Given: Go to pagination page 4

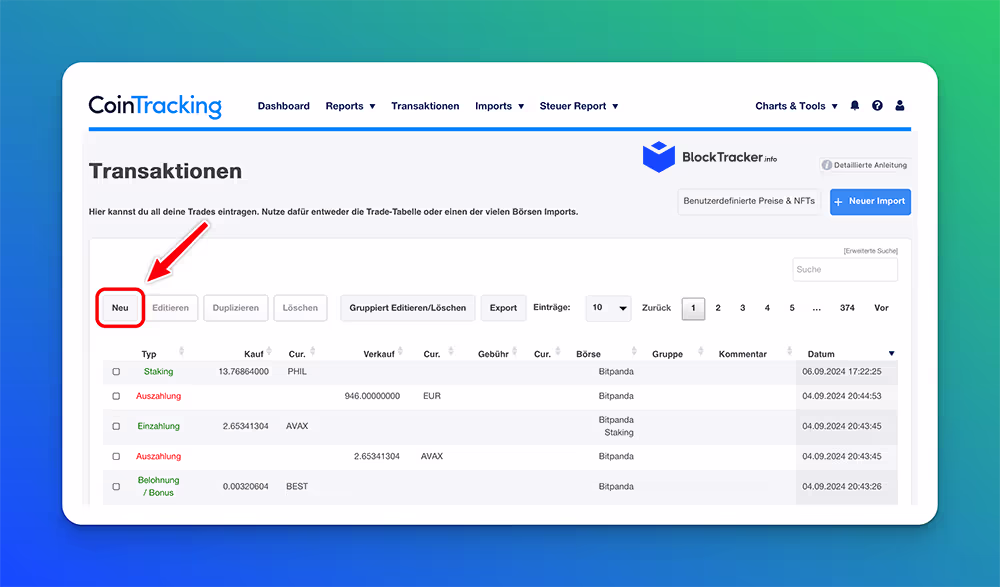Looking at the screenshot, I should coord(767,308).
